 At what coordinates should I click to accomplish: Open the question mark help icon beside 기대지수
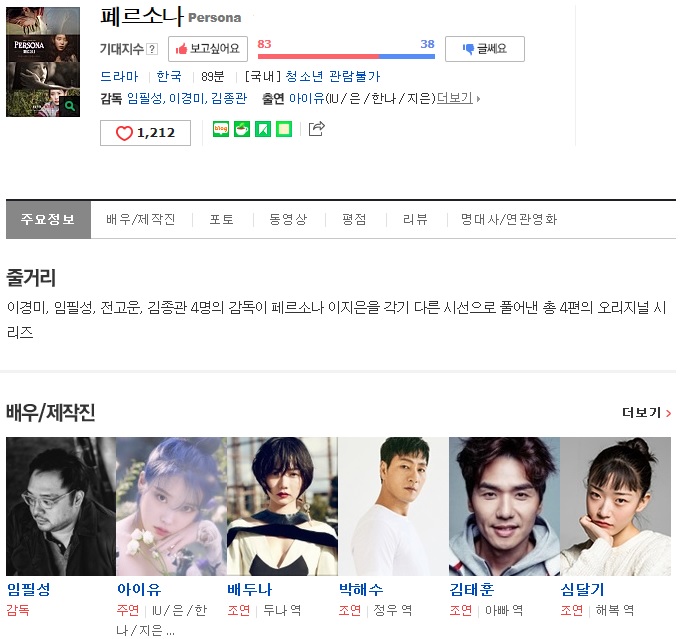pos(152,49)
